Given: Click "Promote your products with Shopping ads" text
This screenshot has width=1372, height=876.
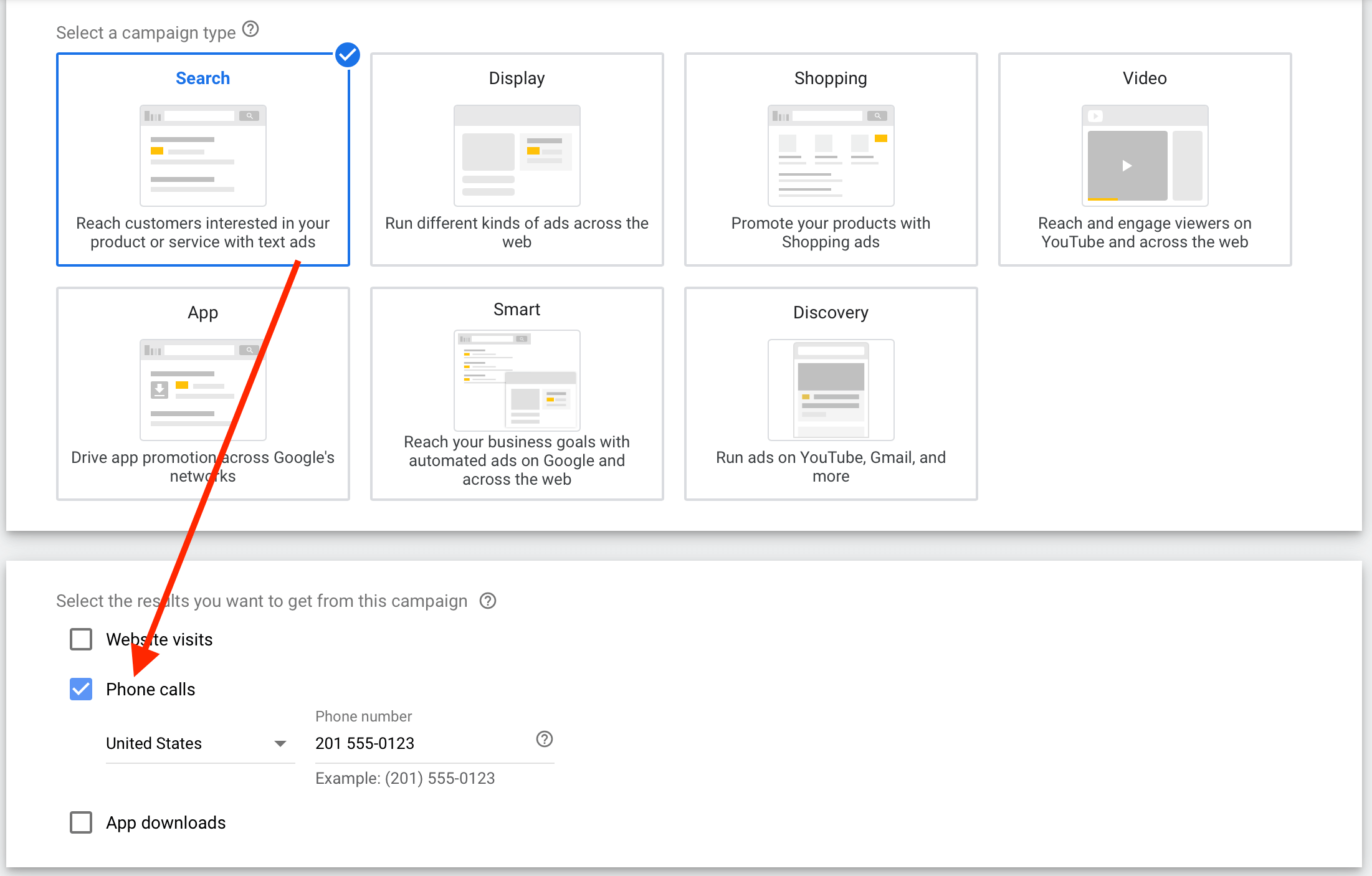Looking at the screenshot, I should pyautogui.click(x=831, y=232).
